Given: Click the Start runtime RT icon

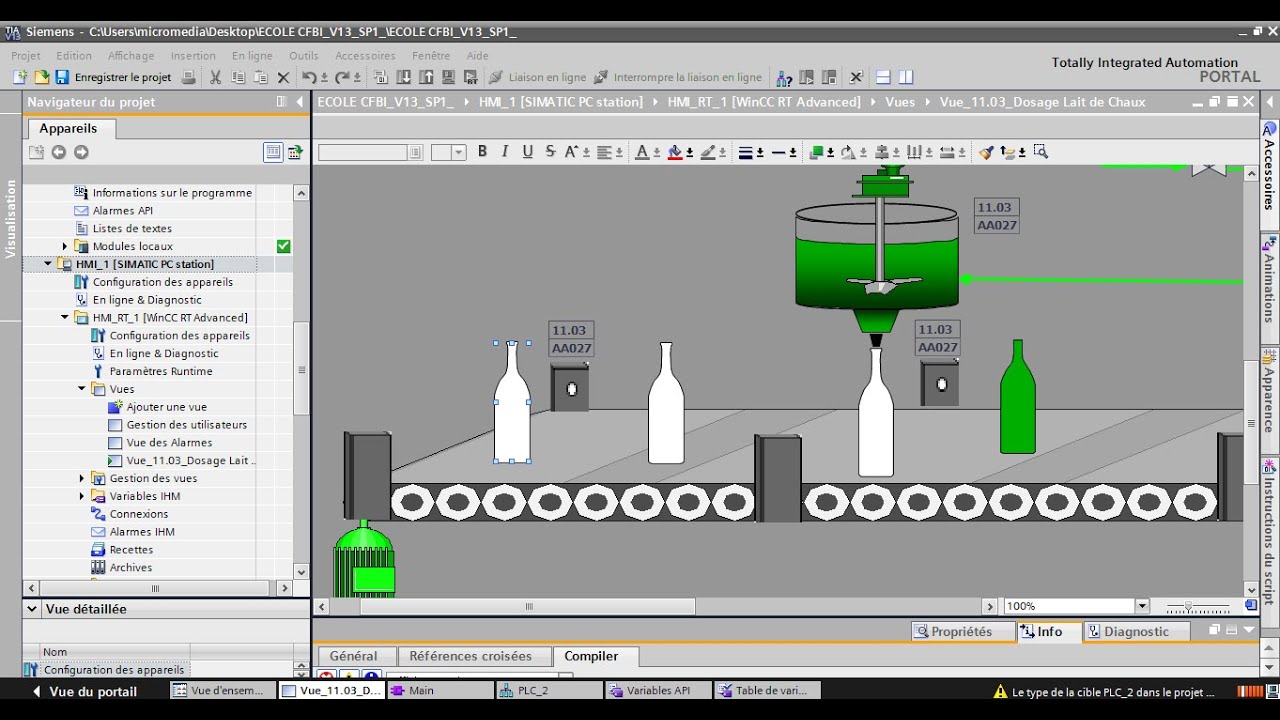Looking at the screenshot, I should pos(471,77).
